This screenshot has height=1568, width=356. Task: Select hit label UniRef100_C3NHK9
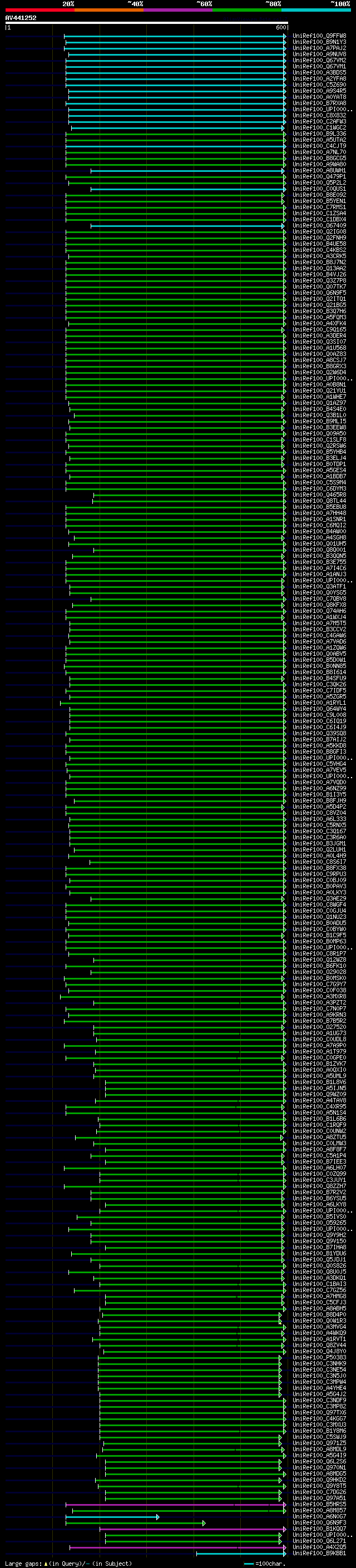[x=319, y=1363]
